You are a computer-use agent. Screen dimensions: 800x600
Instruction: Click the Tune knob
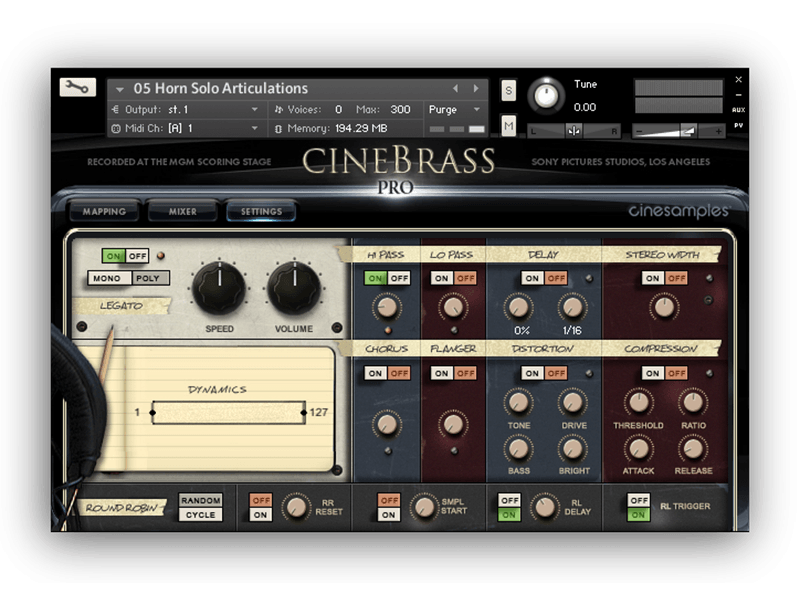pyautogui.click(x=546, y=95)
